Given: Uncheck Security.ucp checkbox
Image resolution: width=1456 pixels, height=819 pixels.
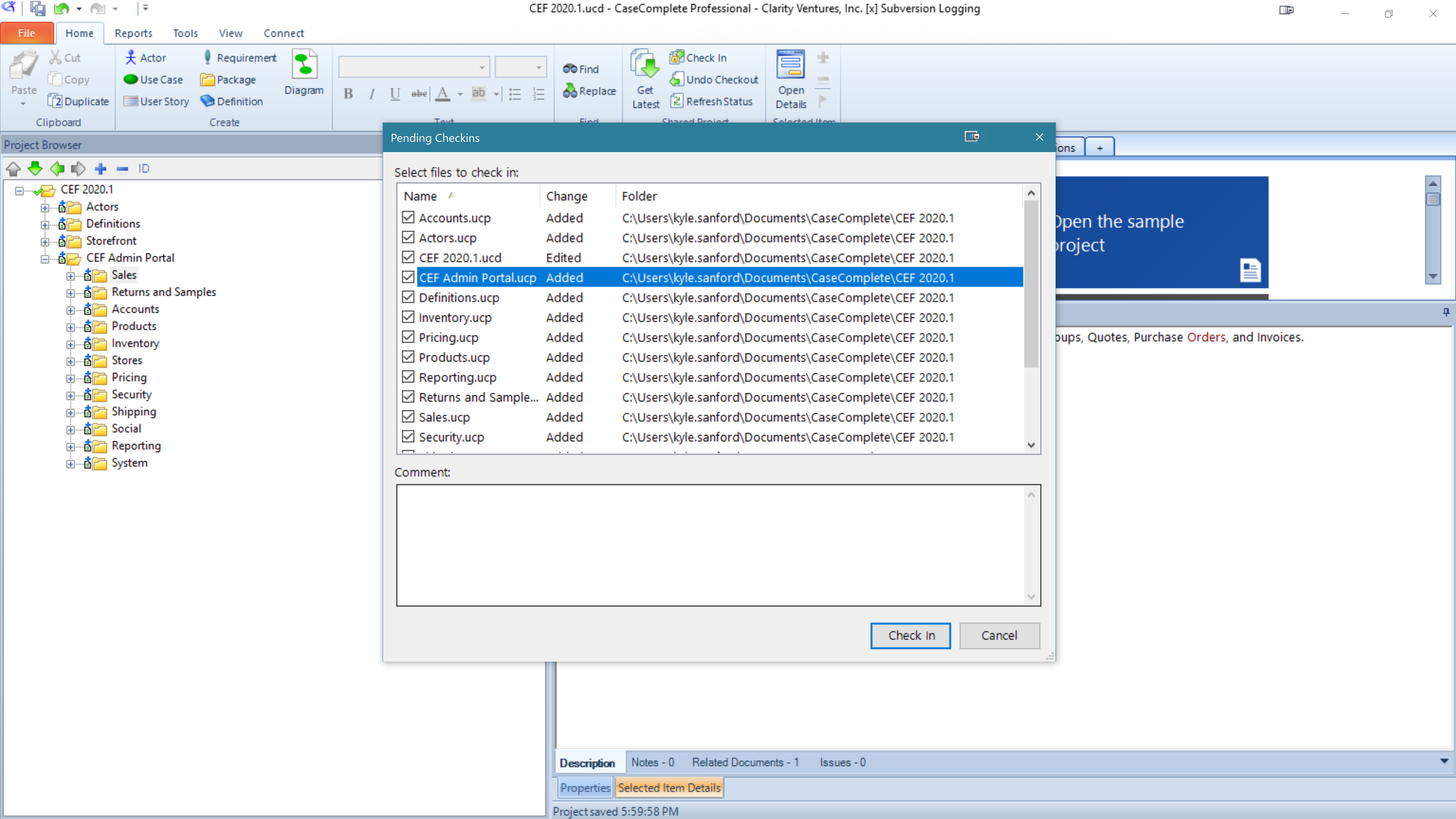Looking at the screenshot, I should (408, 436).
